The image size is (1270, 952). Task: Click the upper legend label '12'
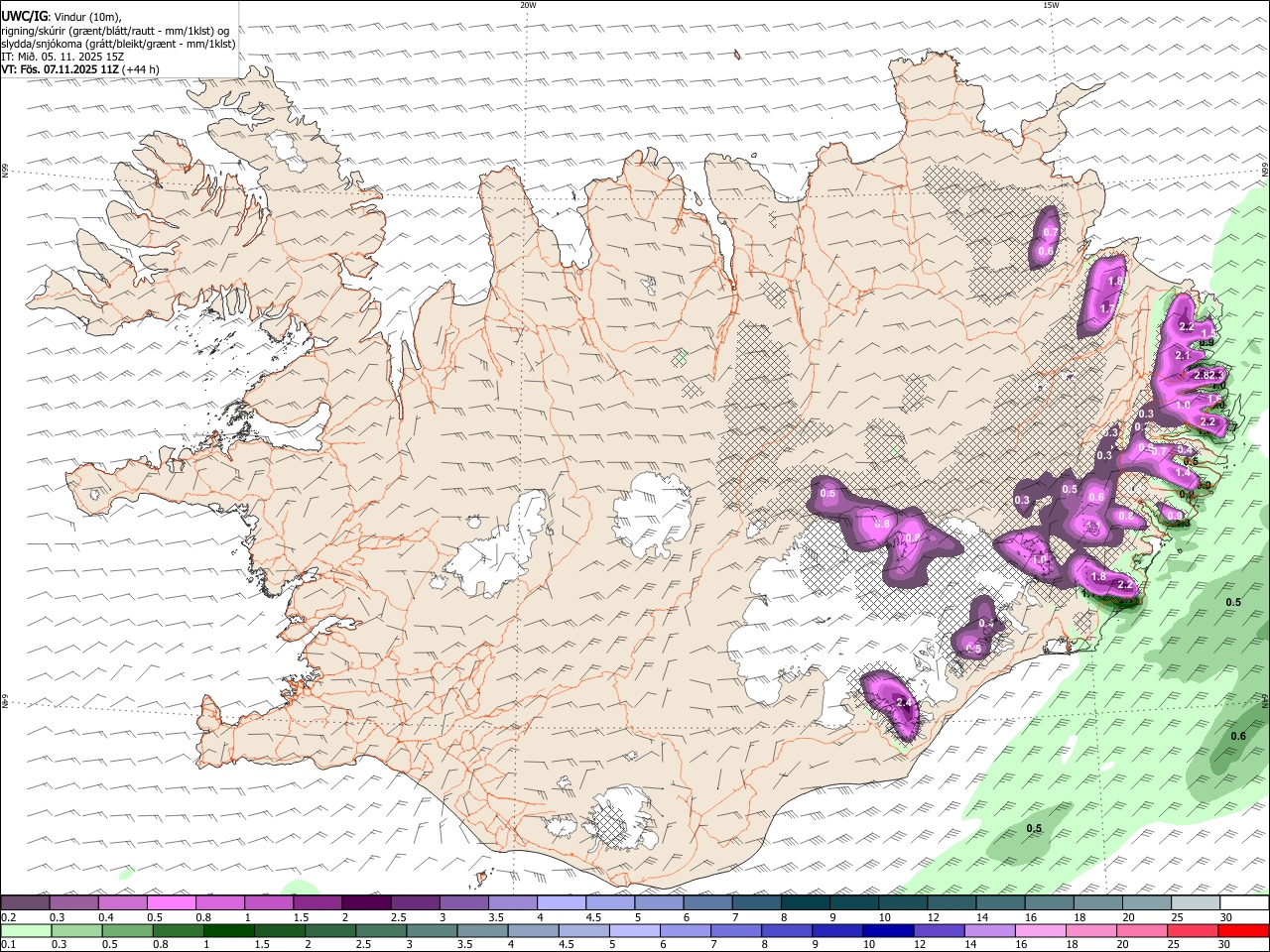932,917
